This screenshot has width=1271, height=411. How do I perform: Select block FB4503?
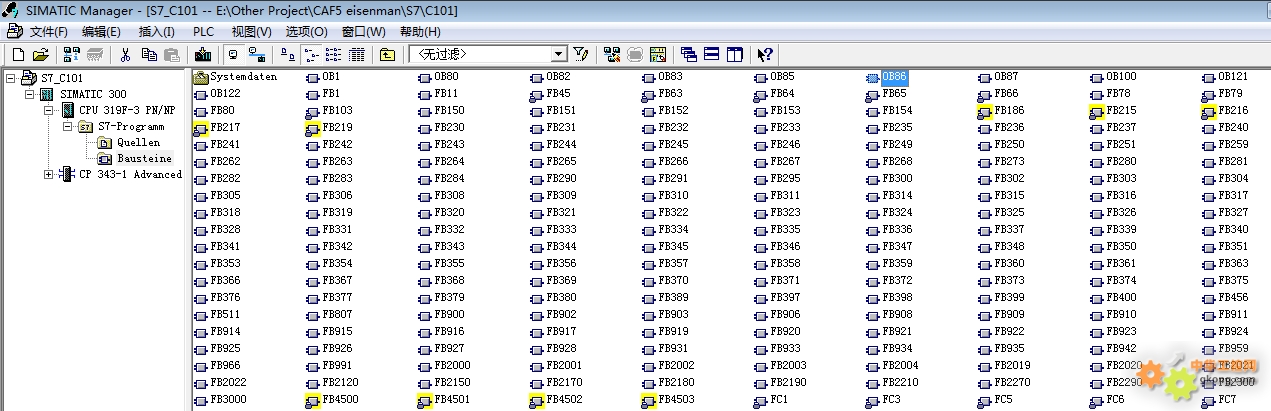point(668,400)
